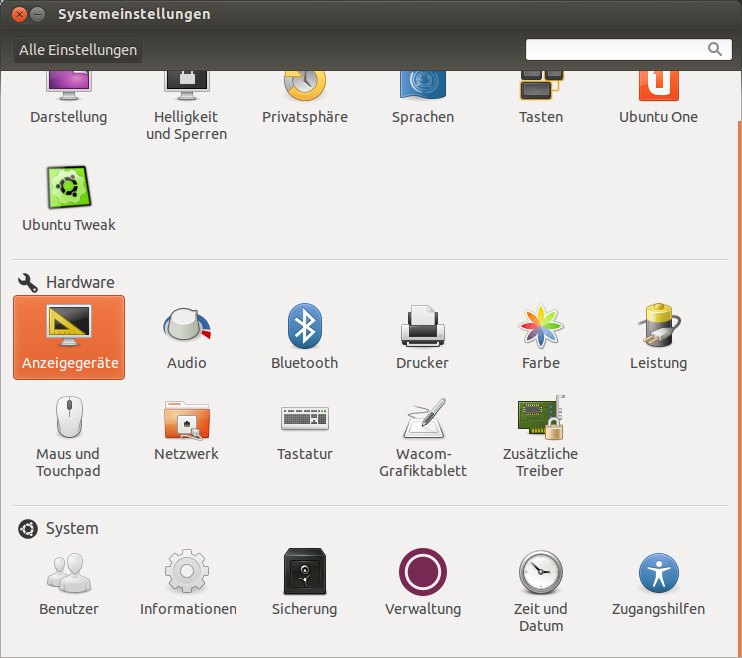Open Benutzer user accounts

(x=69, y=582)
